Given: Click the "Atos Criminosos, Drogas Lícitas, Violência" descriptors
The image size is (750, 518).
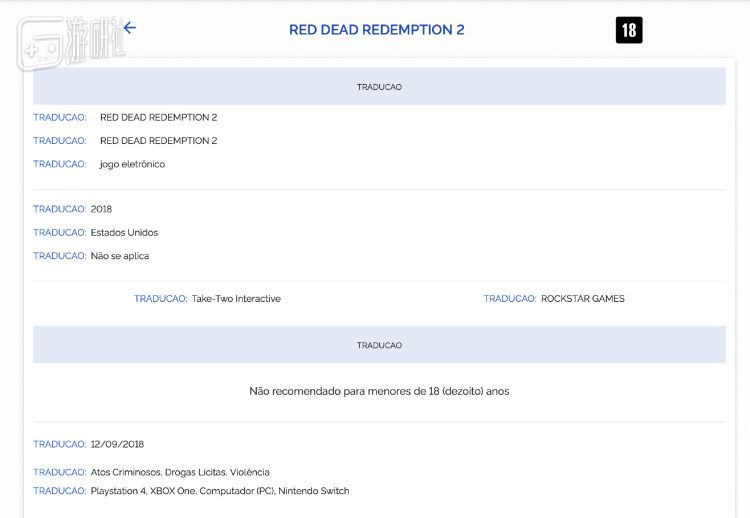Looking at the screenshot, I should click(180, 472).
